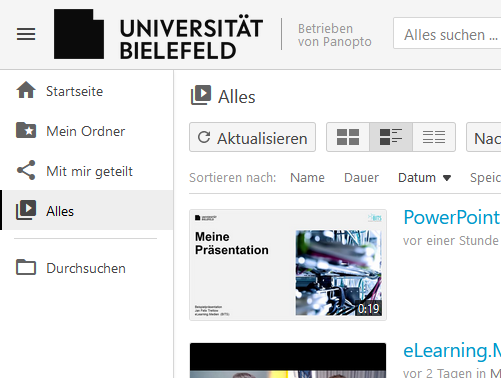Sort the list by Dauer
The width and height of the screenshot is (501, 378).
pos(361,178)
